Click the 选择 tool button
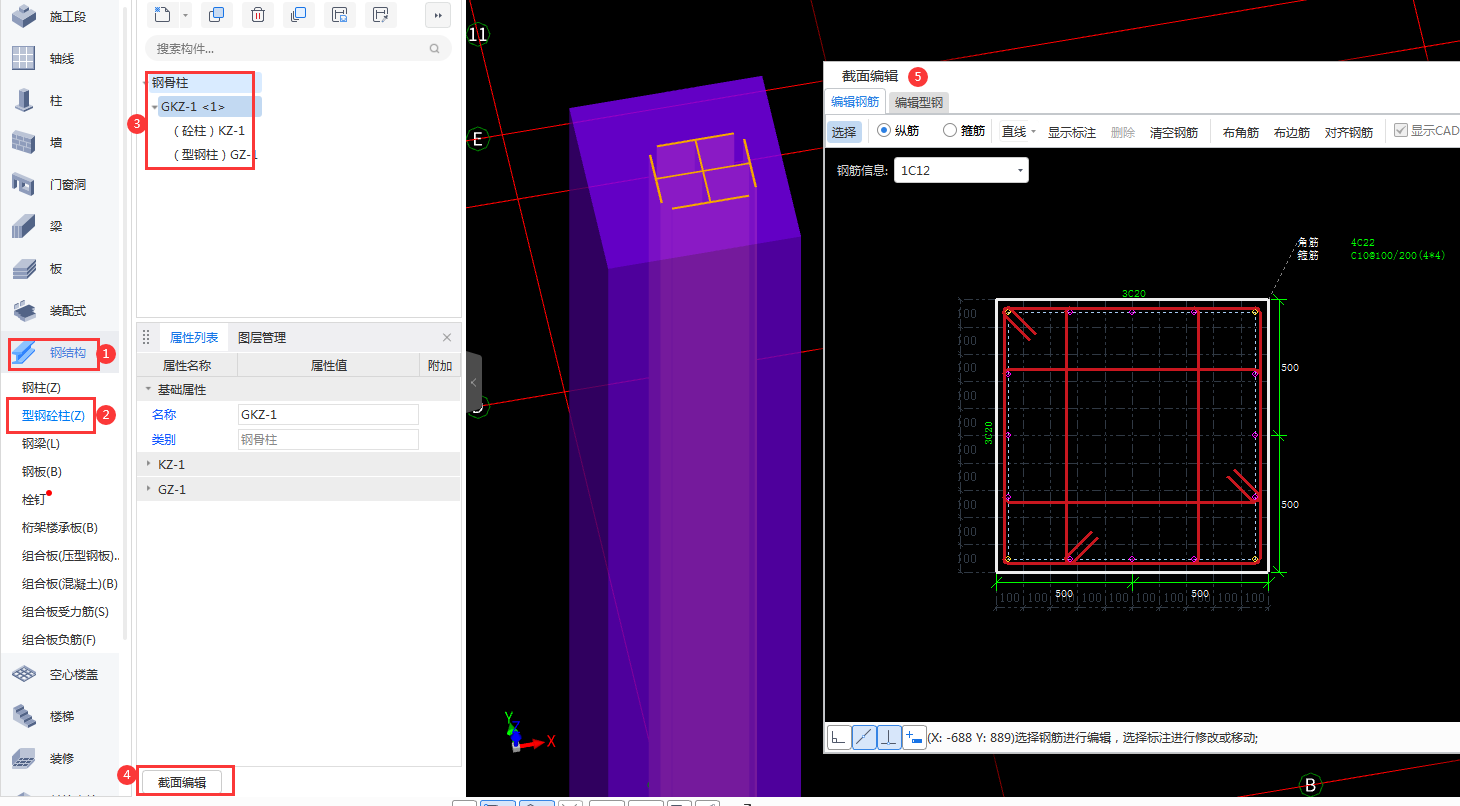The width and height of the screenshot is (1460, 806). point(844,132)
